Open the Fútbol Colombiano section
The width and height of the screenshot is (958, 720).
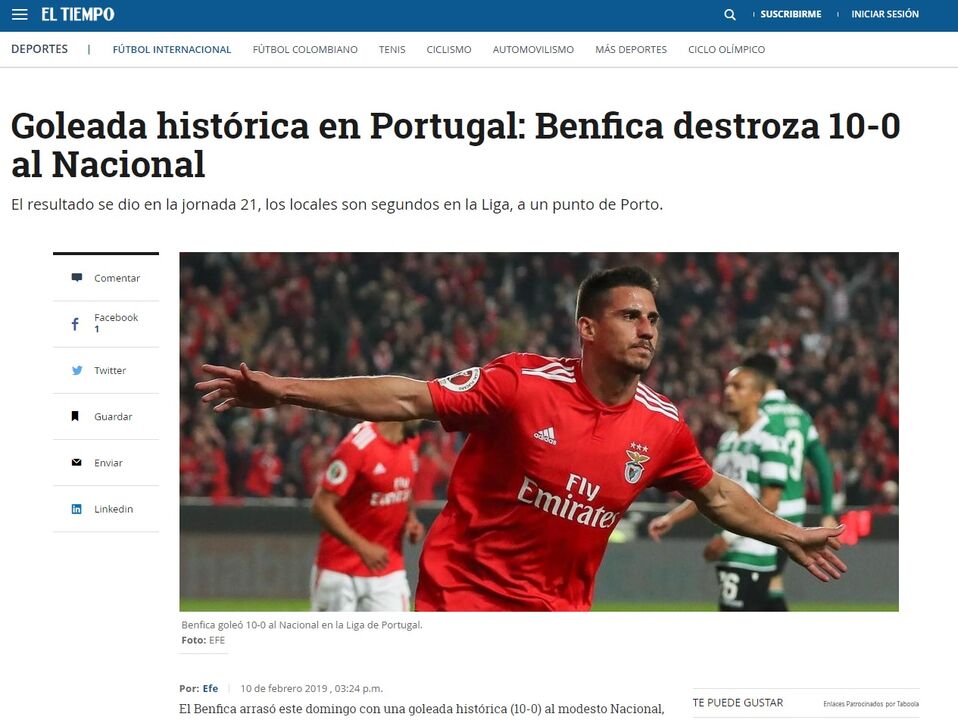click(305, 50)
